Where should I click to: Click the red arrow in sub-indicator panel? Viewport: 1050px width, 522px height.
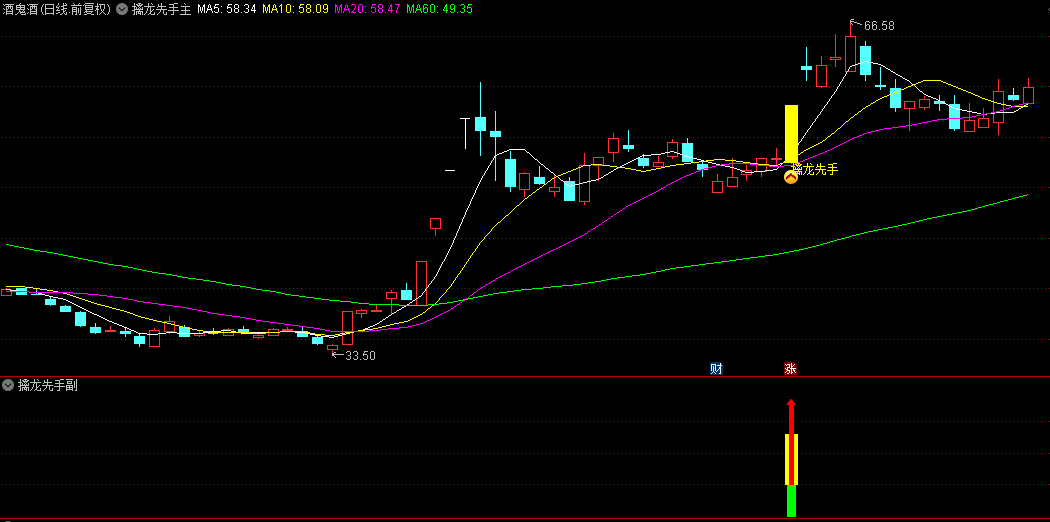[791, 442]
